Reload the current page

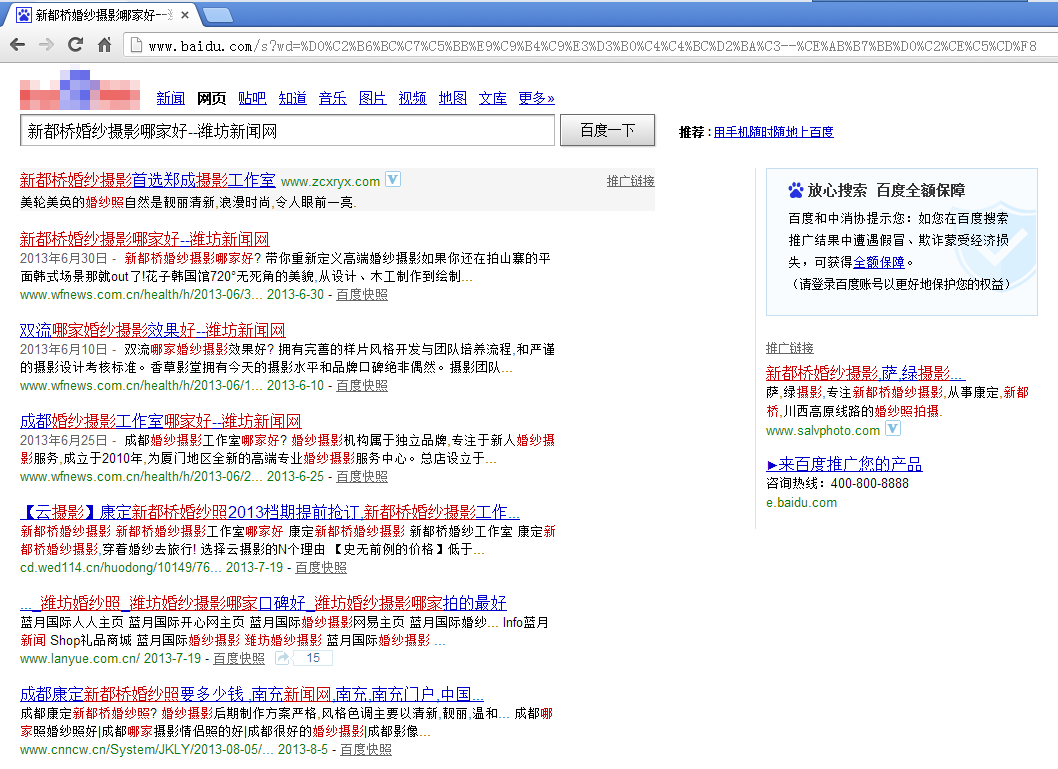[x=75, y=45]
